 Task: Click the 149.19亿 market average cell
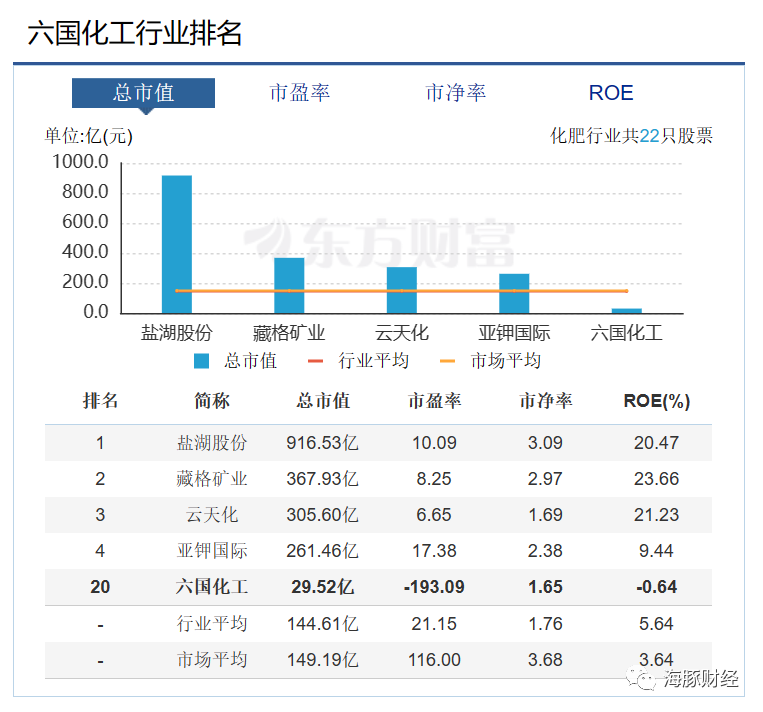(323, 660)
